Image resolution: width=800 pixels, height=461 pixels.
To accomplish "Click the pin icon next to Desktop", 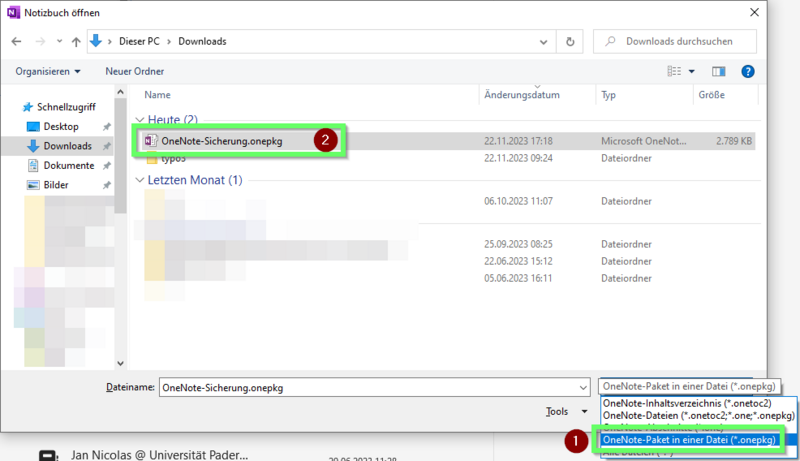I will (107, 126).
